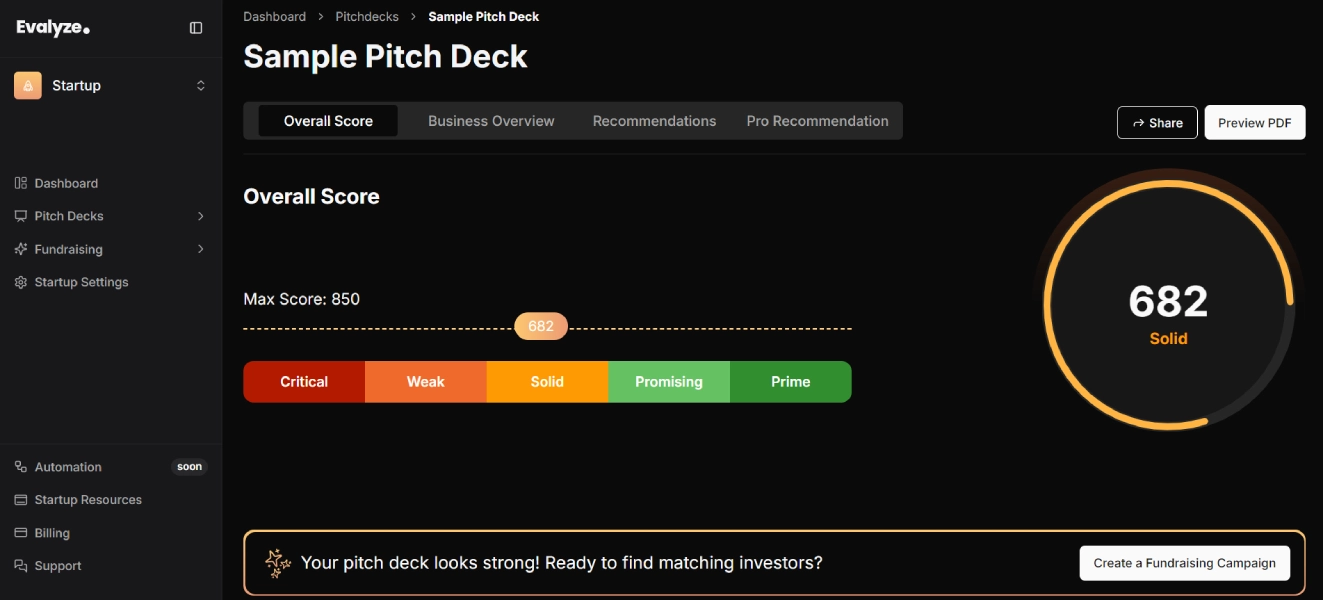Switch to the Business Overview tab

pyautogui.click(x=491, y=120)
